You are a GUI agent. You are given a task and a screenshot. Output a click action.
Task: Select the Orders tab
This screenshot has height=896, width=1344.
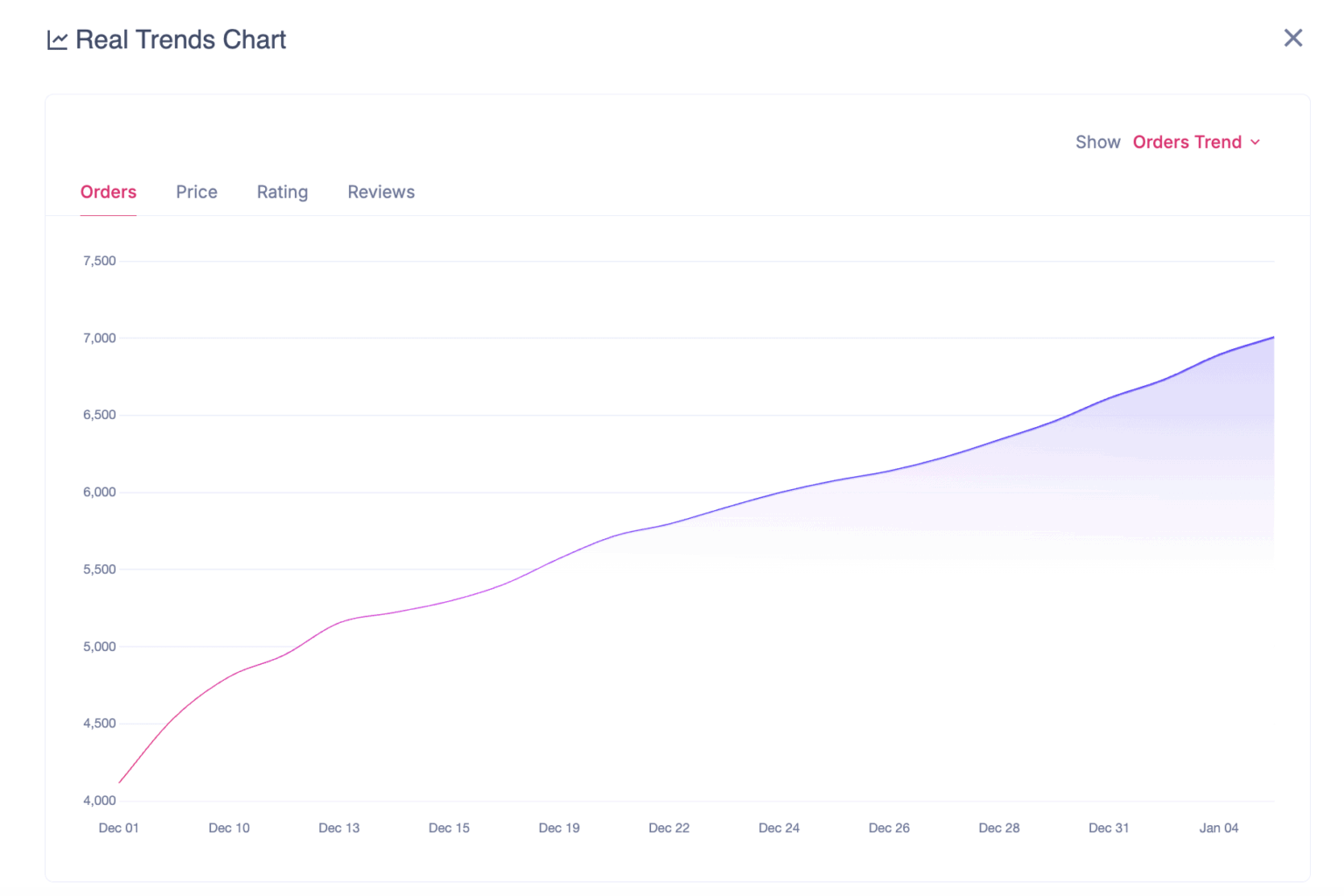(108, 192)
